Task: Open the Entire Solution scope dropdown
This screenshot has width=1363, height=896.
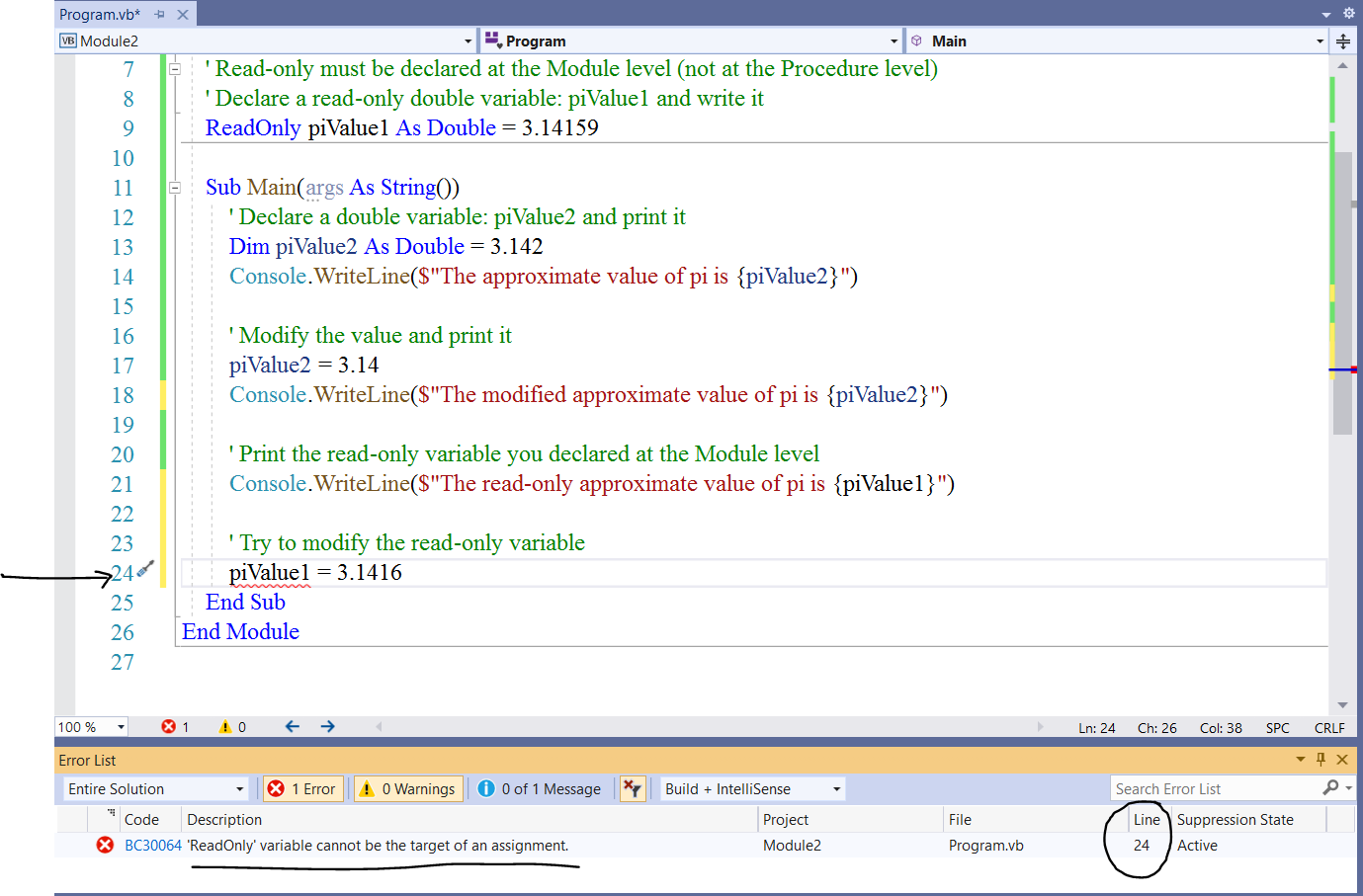Action: click(155, 788)
